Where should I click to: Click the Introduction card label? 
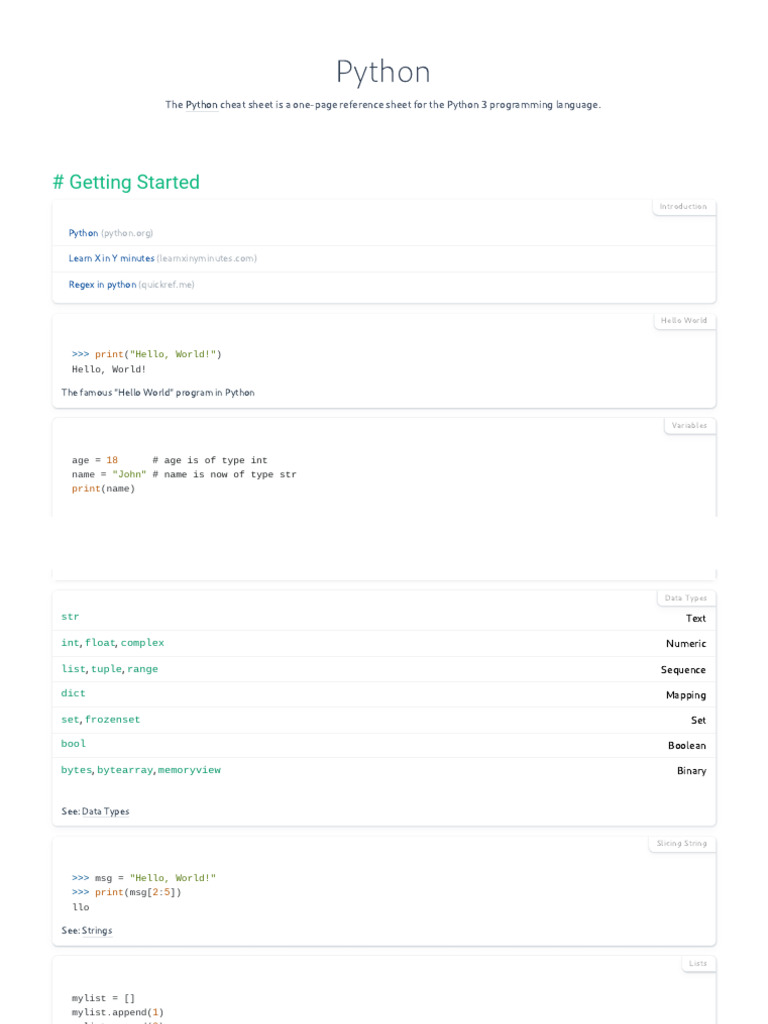[x=683, y=207]
